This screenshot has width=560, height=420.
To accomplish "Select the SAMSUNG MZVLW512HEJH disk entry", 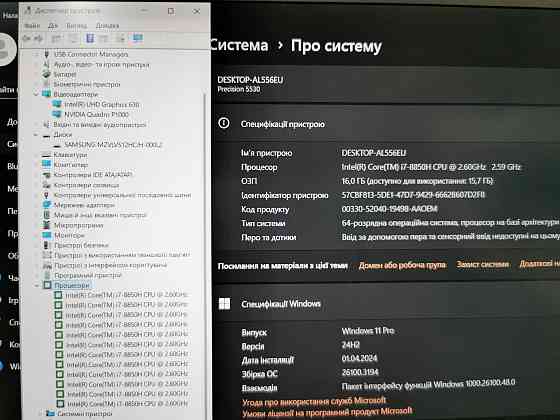I will (x=113, y=145).
